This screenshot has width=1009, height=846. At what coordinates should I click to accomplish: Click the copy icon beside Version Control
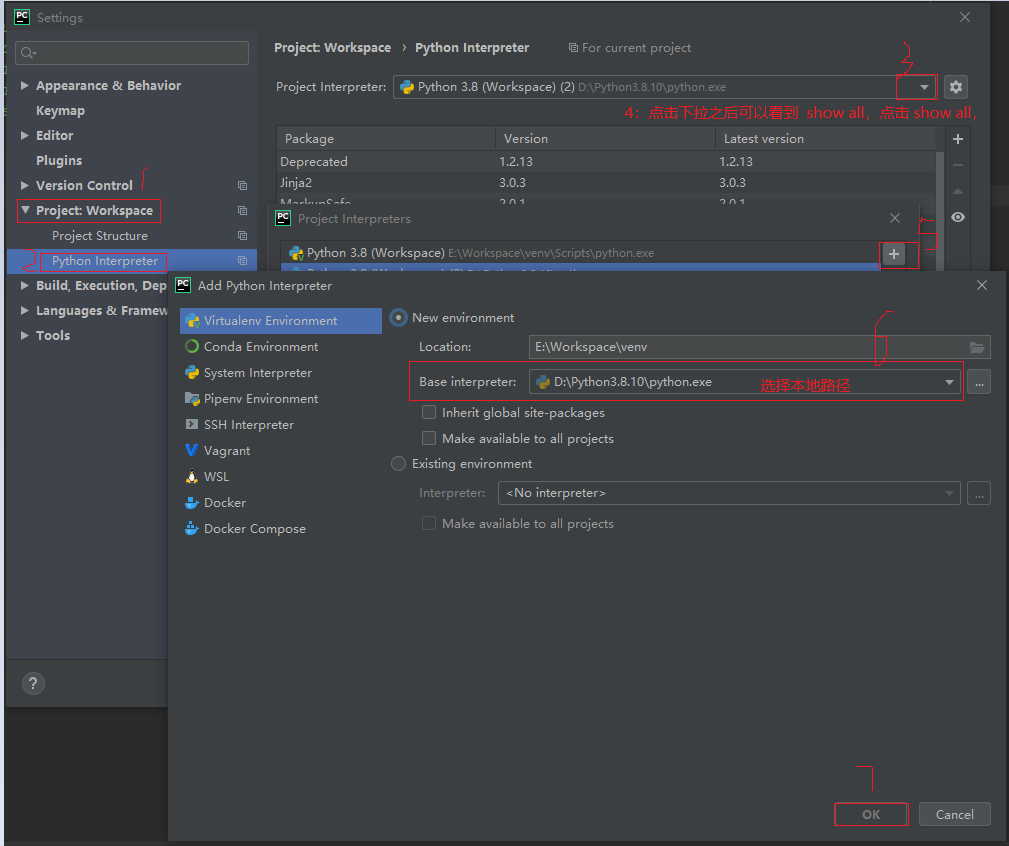point(243,185)
